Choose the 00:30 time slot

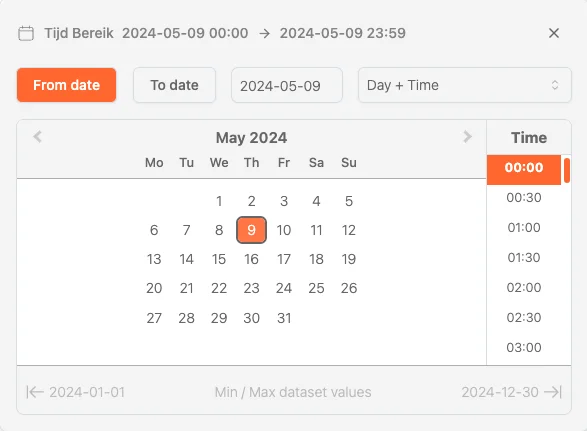[524, 197]
